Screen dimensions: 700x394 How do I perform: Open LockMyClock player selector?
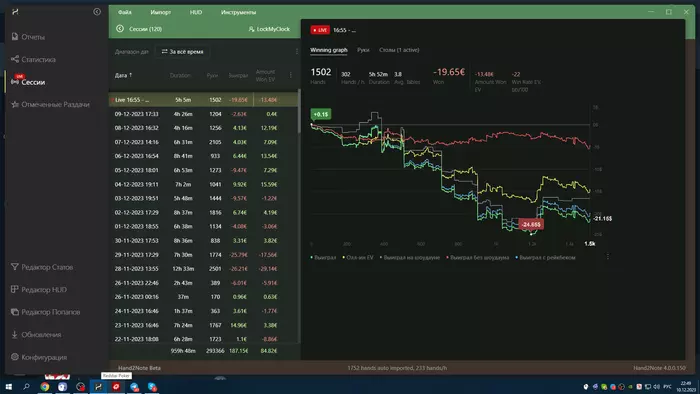click(x=269, y=29)
